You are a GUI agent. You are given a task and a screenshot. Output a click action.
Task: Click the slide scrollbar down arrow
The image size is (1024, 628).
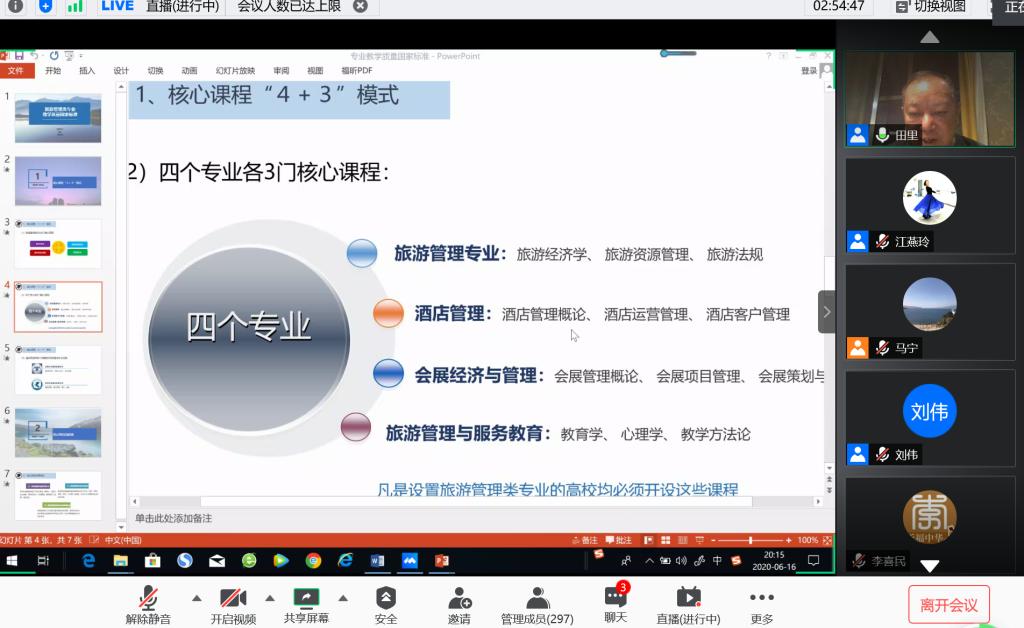click(x=829, y=468)
